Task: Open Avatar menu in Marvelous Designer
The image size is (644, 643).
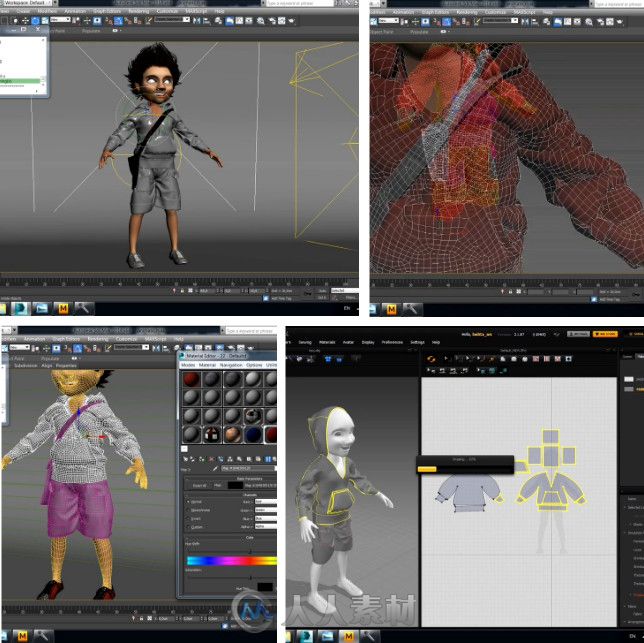Action: pyautogui.click(x=348, y=342)
